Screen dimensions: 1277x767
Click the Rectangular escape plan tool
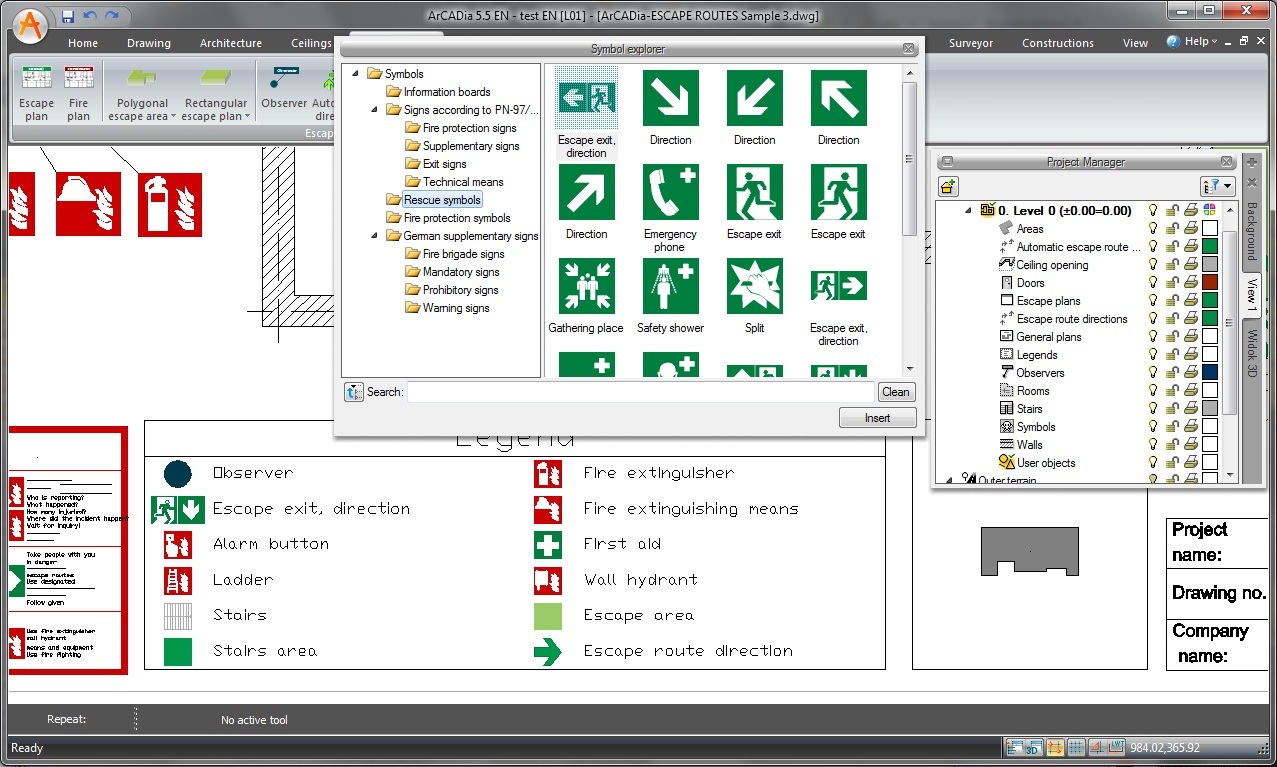coord(215,93)
